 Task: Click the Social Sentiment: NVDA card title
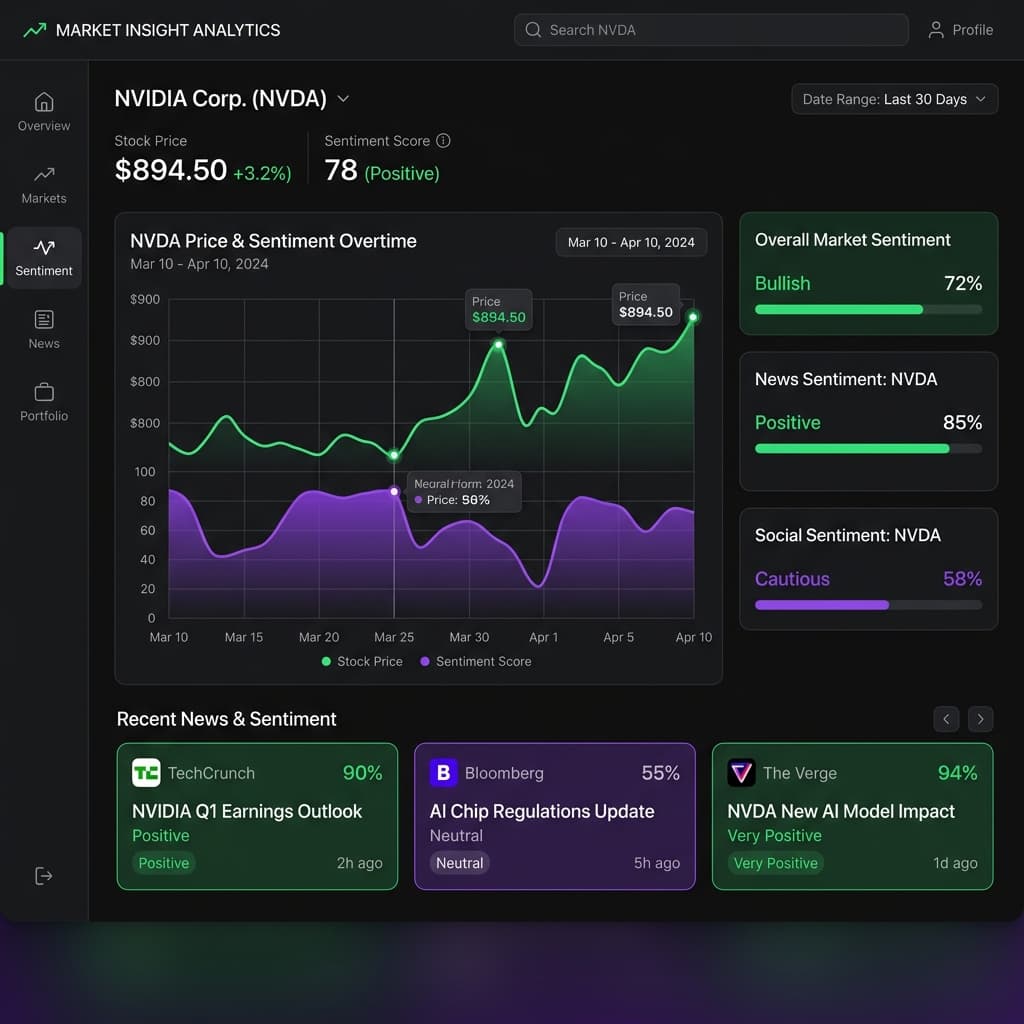pyautogui.click(x=848, y=536)
